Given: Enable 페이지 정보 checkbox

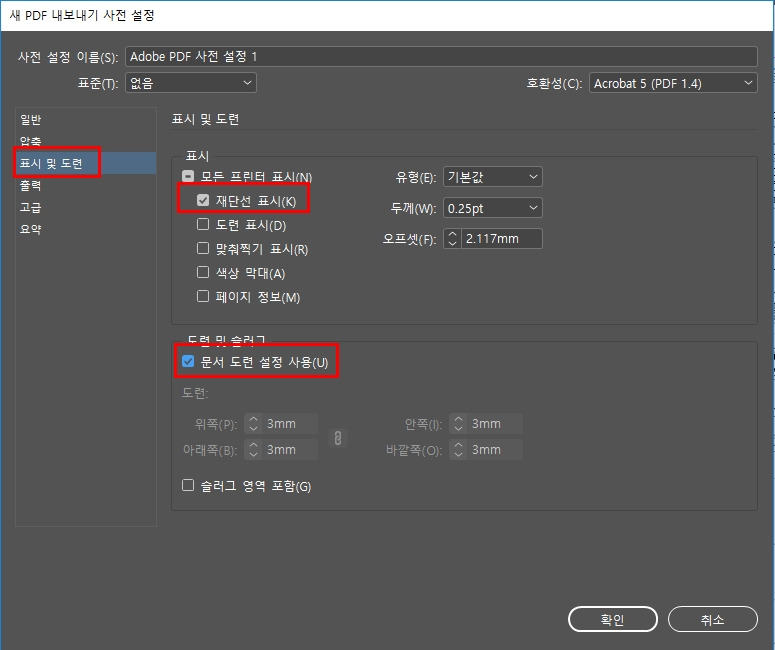Looking at the screenshot, I should click(203, 296).
